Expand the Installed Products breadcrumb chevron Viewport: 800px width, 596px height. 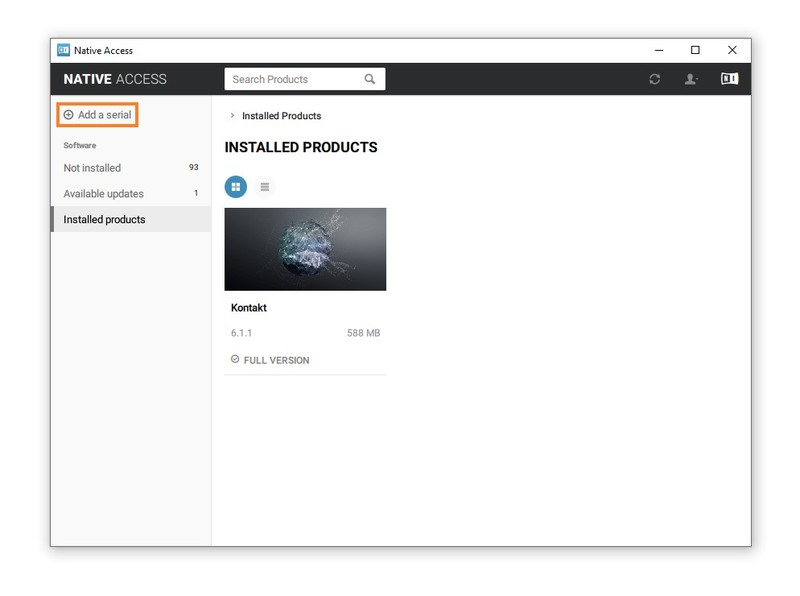[232, 116]
